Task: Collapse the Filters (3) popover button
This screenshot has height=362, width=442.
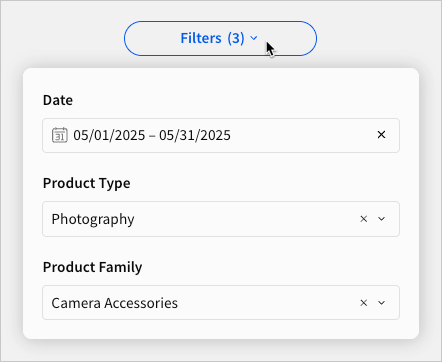Action: (x=220, y=38)
